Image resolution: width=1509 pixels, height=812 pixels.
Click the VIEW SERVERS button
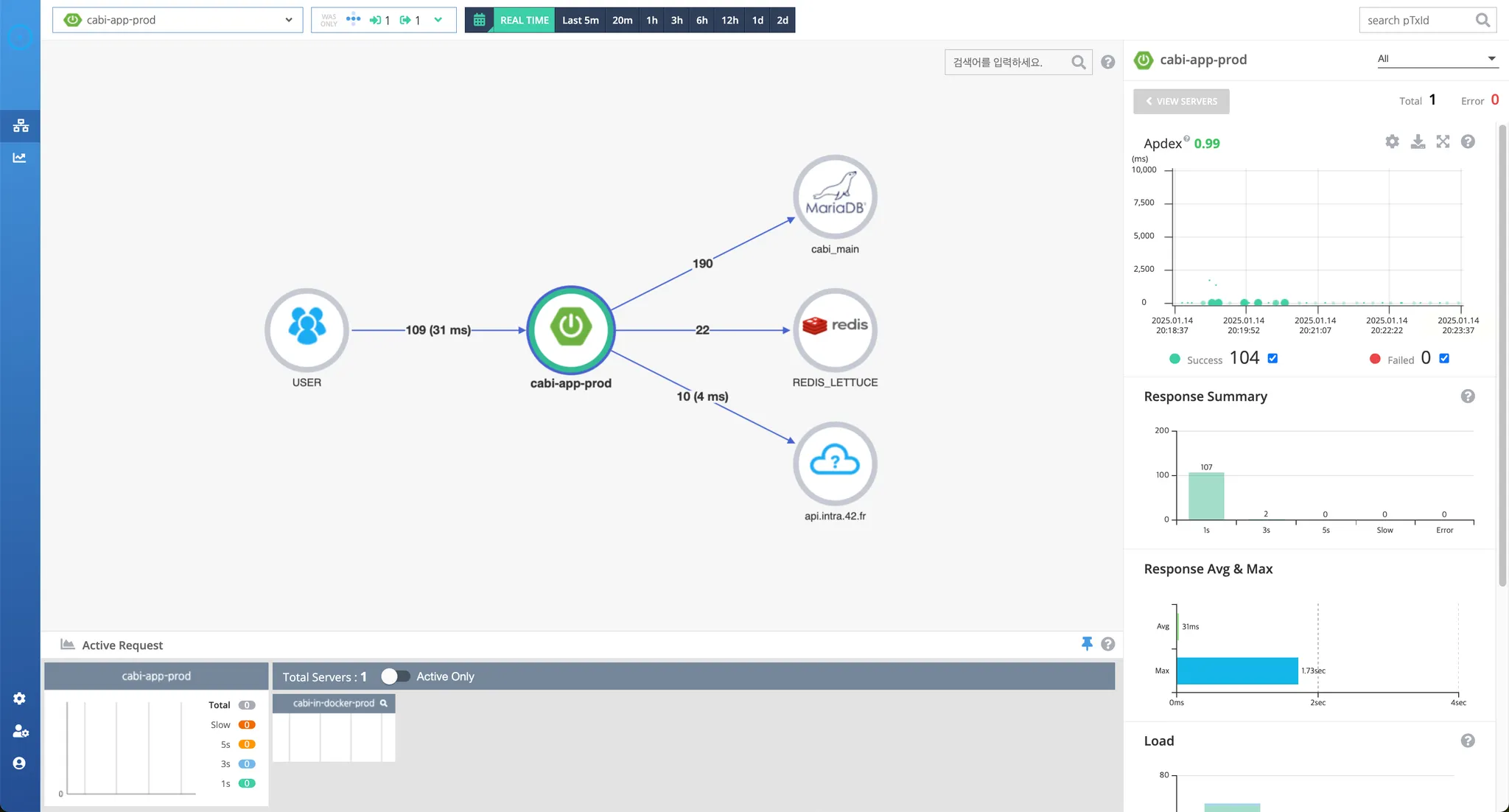pyautogui.click(x=1181, y=102)
